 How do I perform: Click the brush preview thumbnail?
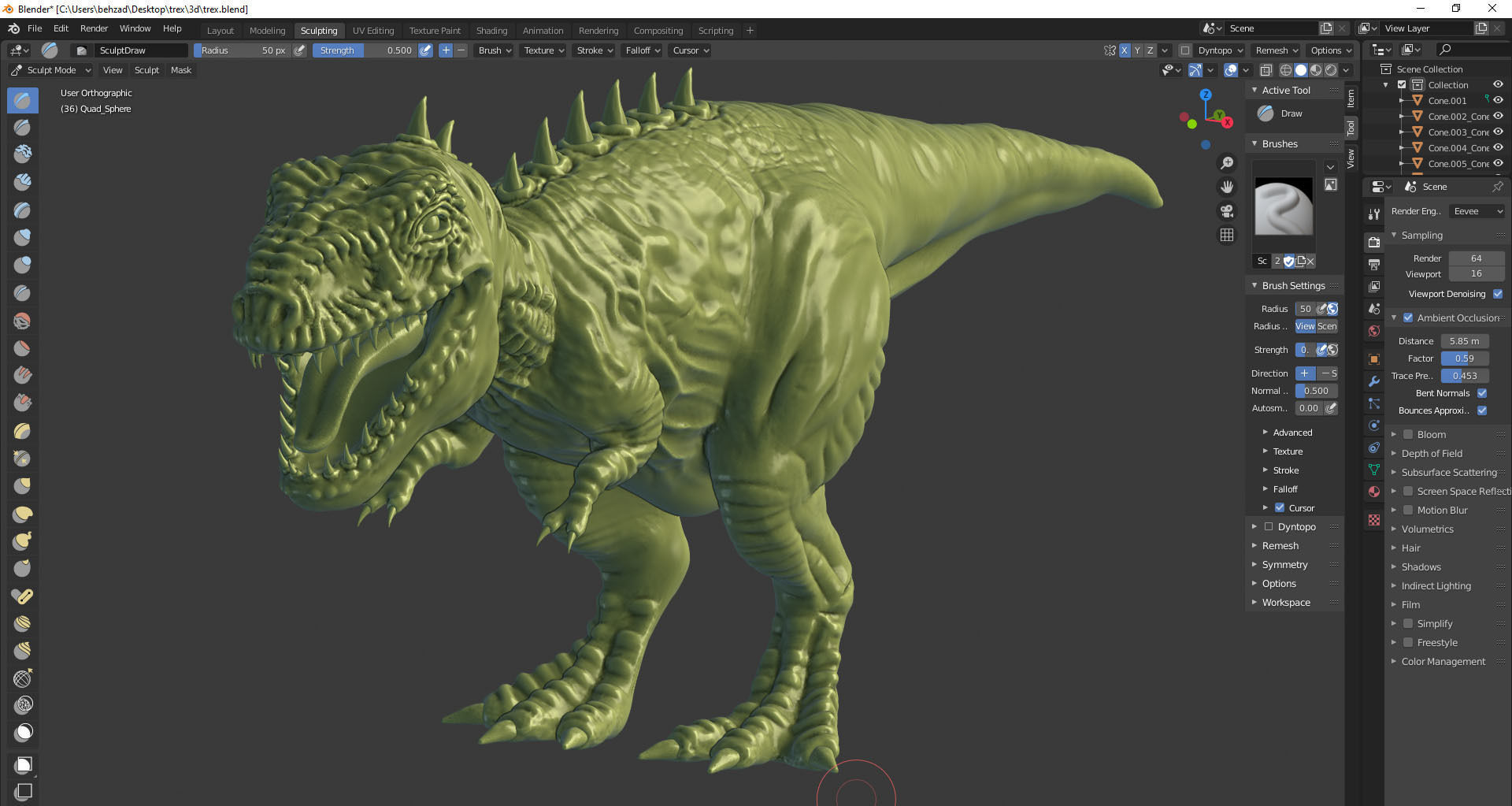[1284, 206]
